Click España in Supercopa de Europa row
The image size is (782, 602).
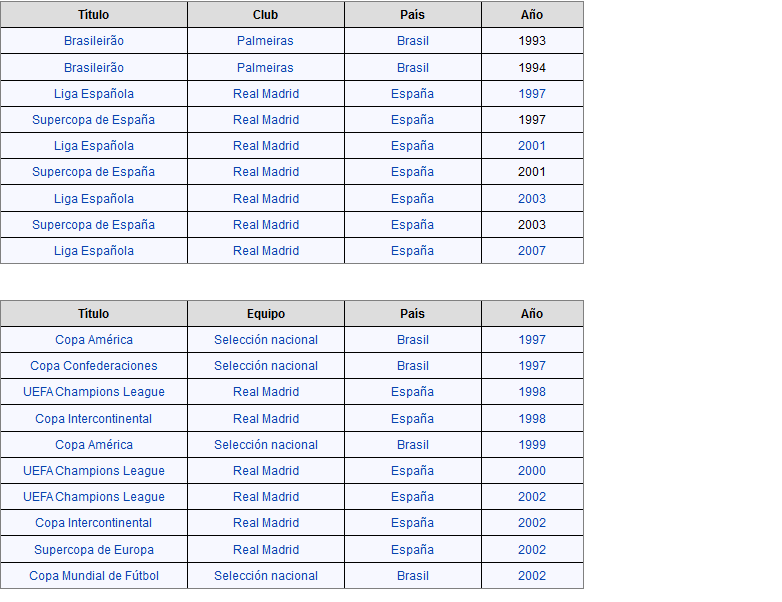412,549
